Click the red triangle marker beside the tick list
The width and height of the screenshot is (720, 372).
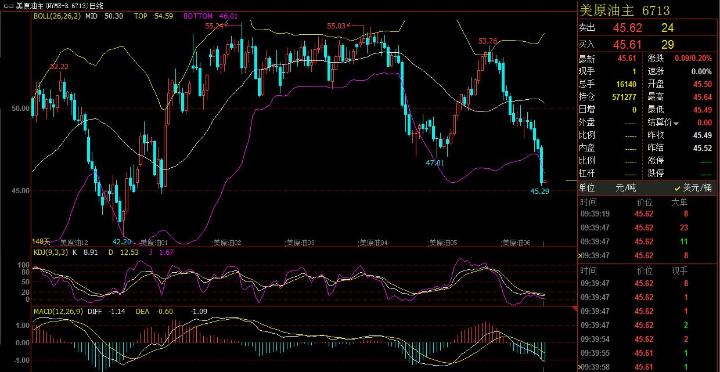pyautogui.click(x=574, y=309)
